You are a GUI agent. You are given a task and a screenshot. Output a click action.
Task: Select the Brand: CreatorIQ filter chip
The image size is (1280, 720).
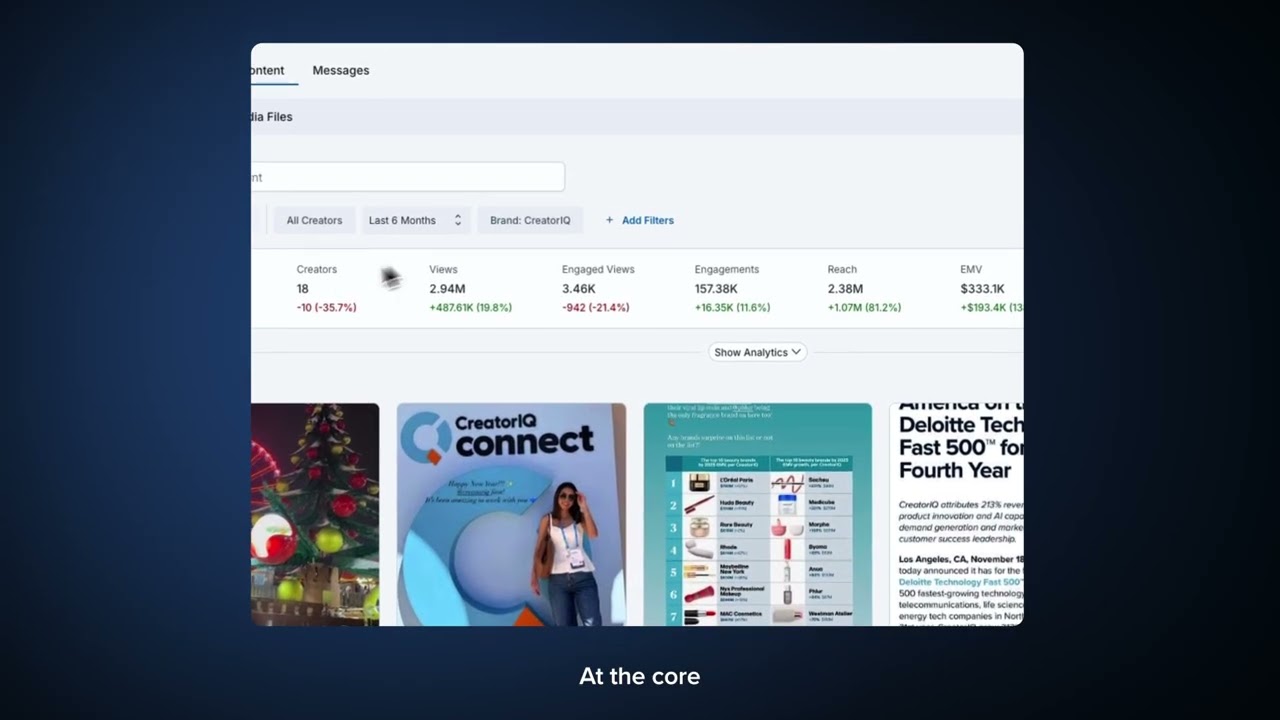point(530,220)
